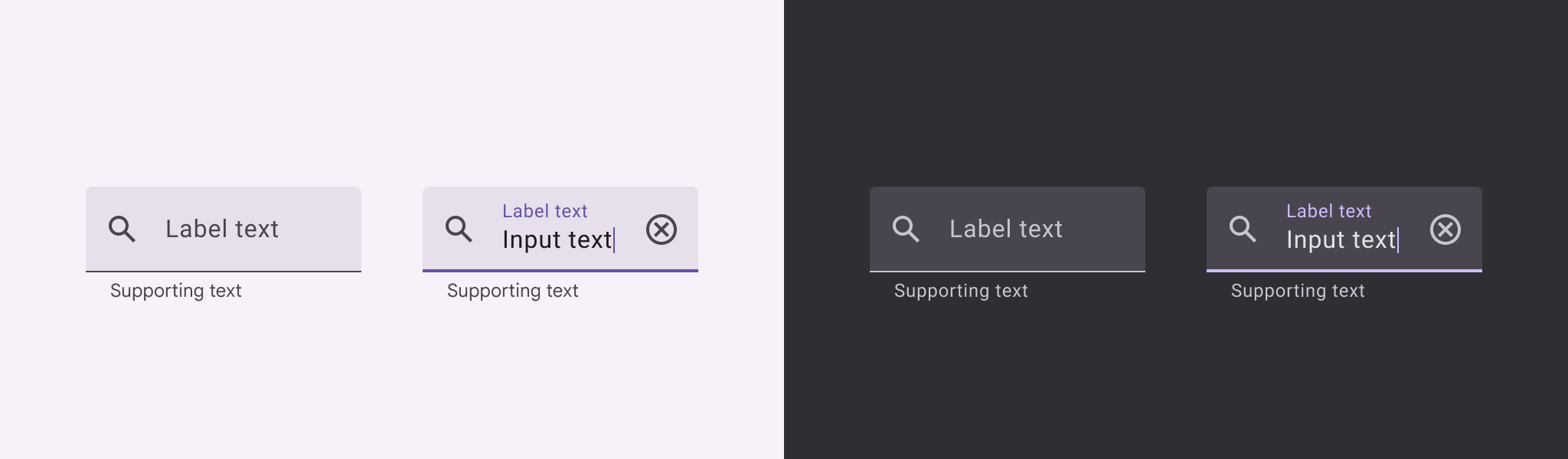Click the search icon in the light empty field
This screenshot has width=1568, height=459.
coord(122,229)
